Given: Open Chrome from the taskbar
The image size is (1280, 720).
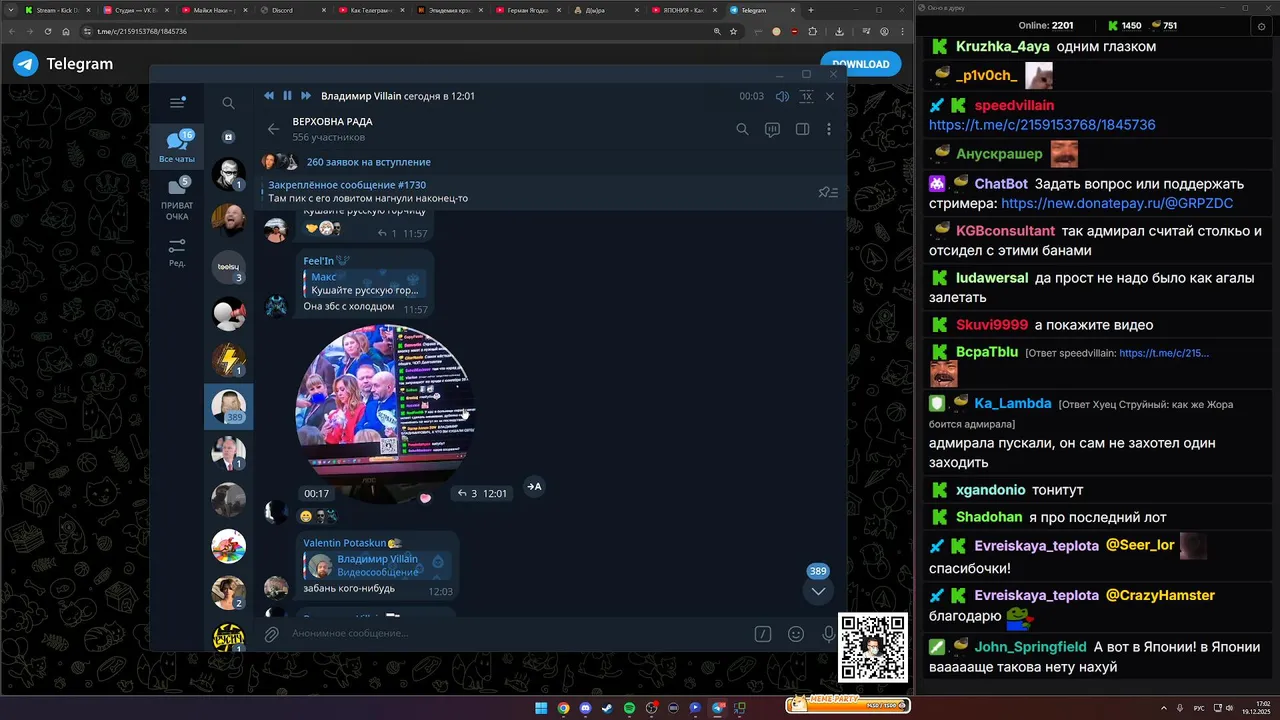Looking at the screenshot, I should tap(563, 708).
